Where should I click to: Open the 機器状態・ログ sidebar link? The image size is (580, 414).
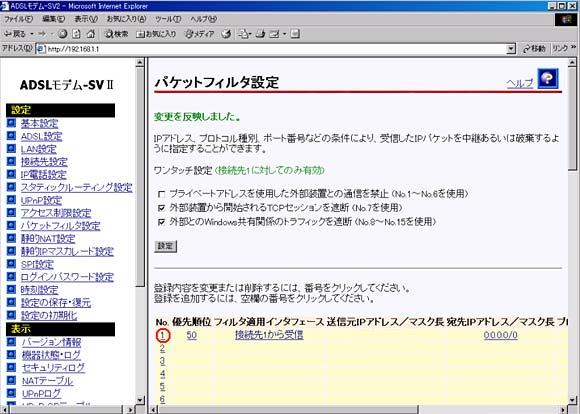click(x=51, y=355)
